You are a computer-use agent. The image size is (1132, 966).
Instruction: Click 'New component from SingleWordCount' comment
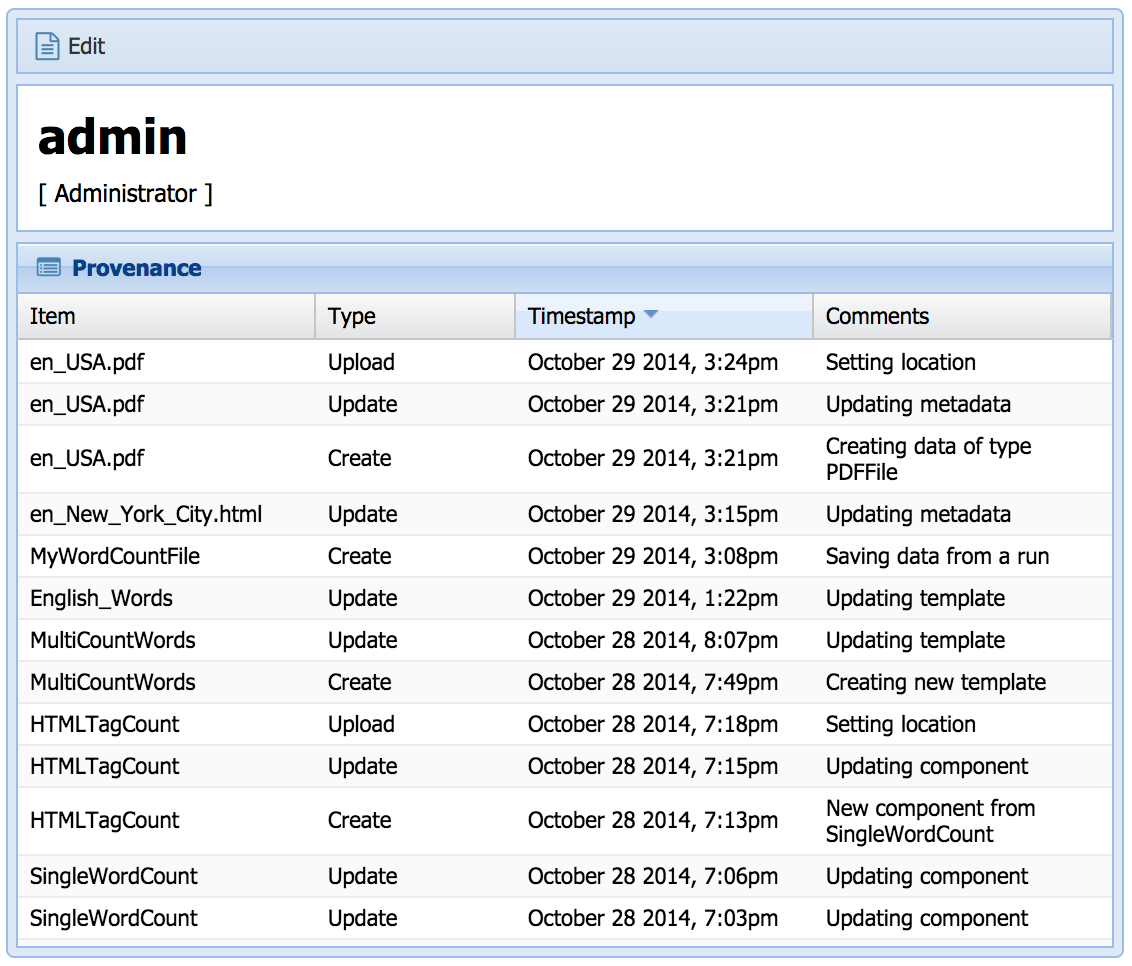(930, 821)
